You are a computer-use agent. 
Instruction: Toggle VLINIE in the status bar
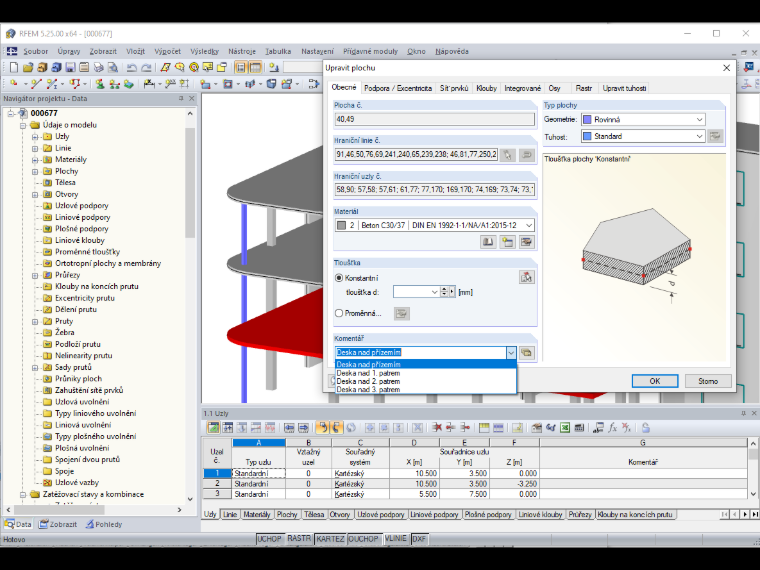point(396,539)
